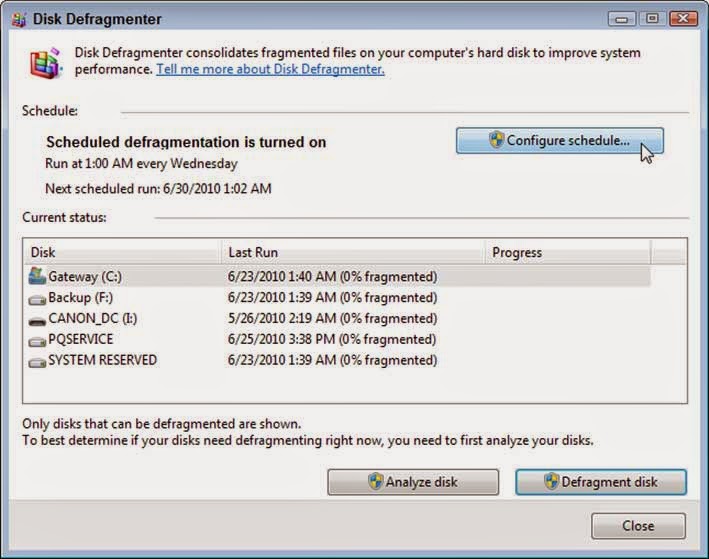This screenshot has height=559, width=709.
Task: Maximize the Disk Defragmenter window
Action: point(652,19)
